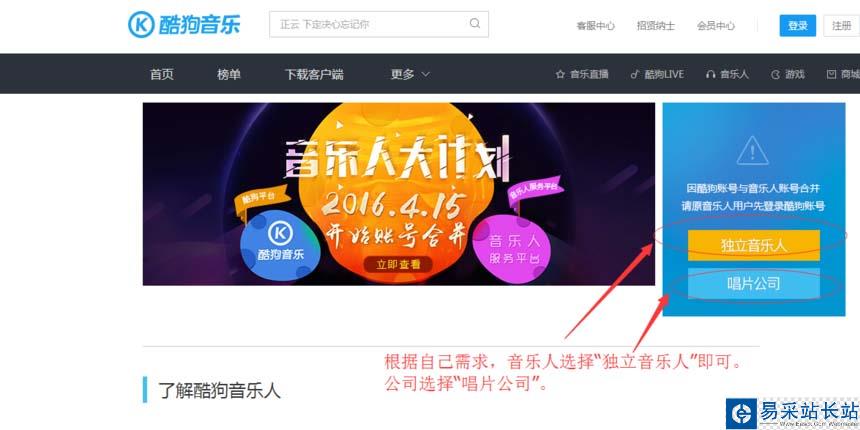860x430 pixels.
Task: Click the Kugou Music logo
Action: (x=184, y=25)
